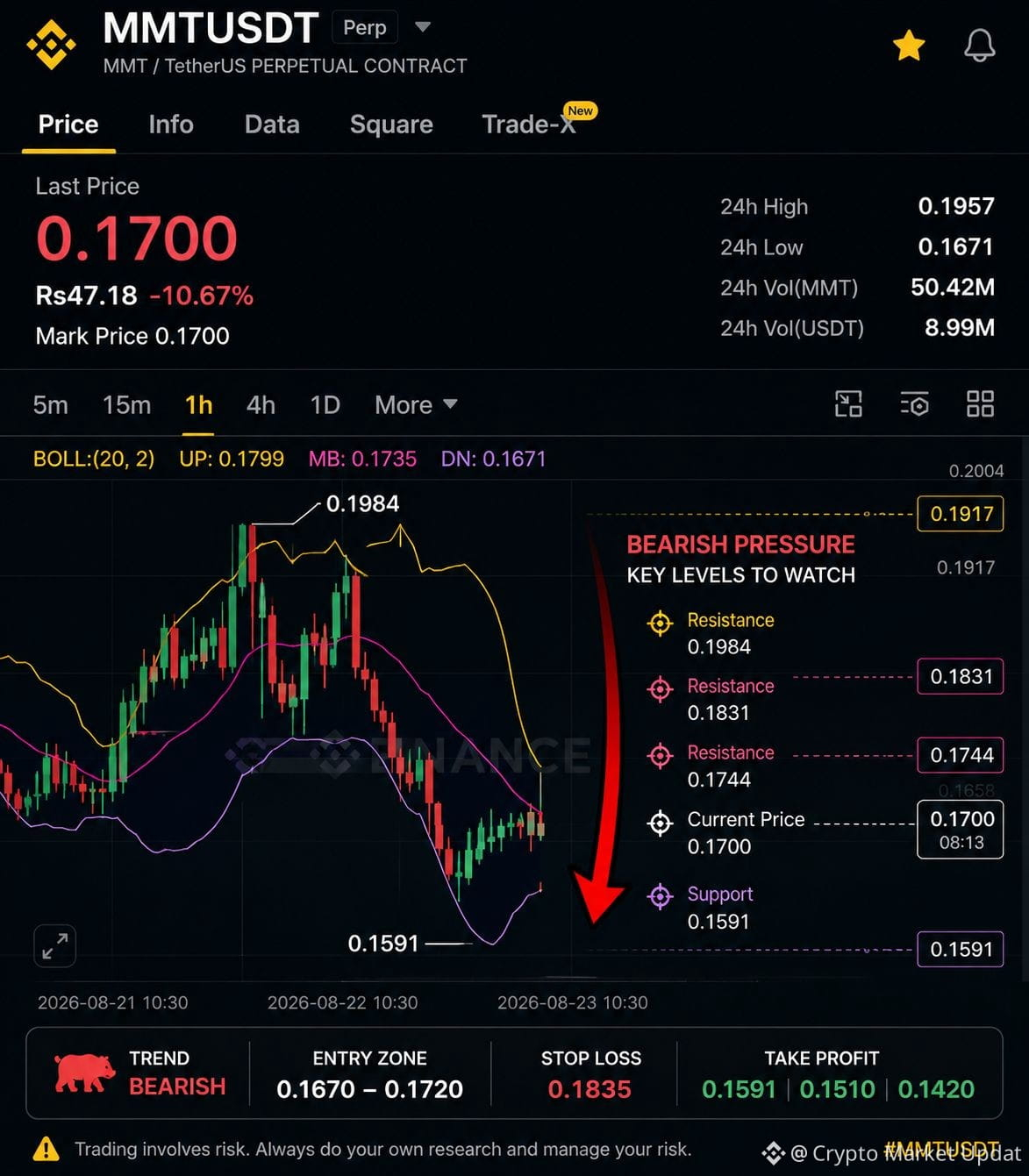The image size is (1029, 1176).
Task: Click the 0.1917 price axis tag
Action: coord(961,514)
